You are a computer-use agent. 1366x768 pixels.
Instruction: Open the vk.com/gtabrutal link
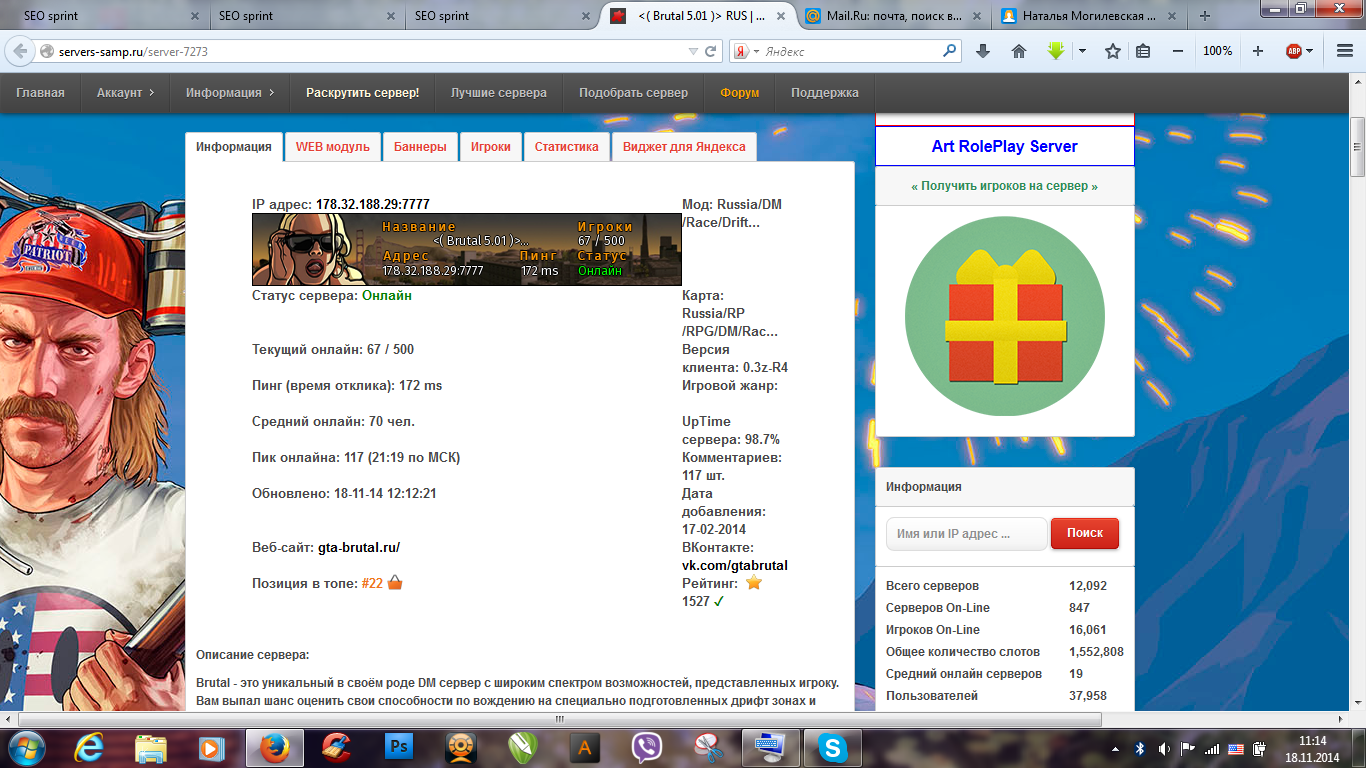tap(735, 565)
